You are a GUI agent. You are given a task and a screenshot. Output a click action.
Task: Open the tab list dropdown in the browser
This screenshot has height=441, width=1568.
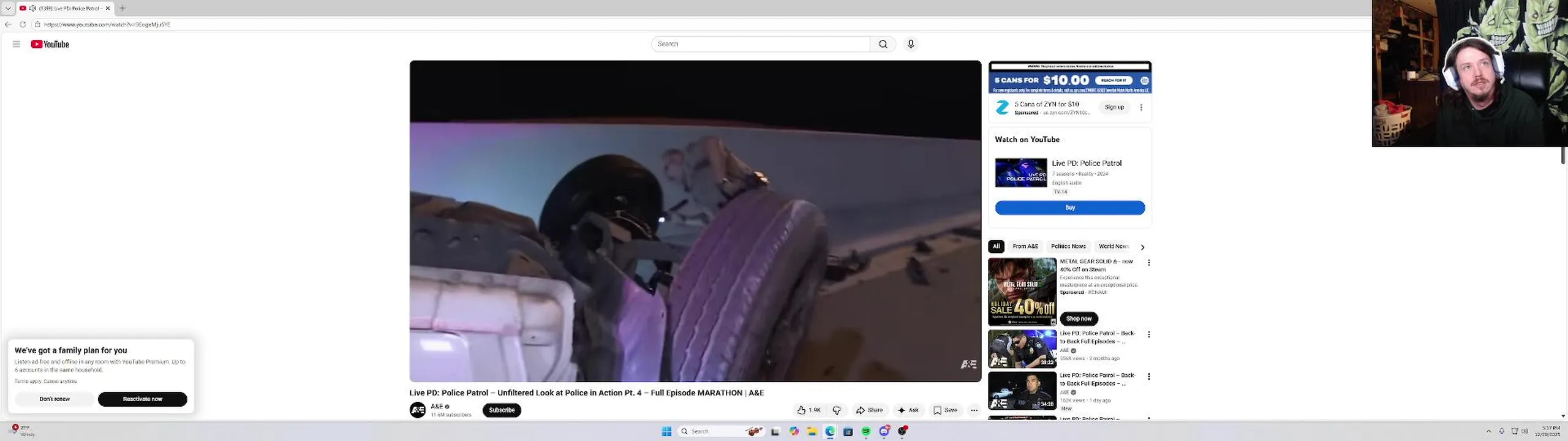tap(8, 8)
